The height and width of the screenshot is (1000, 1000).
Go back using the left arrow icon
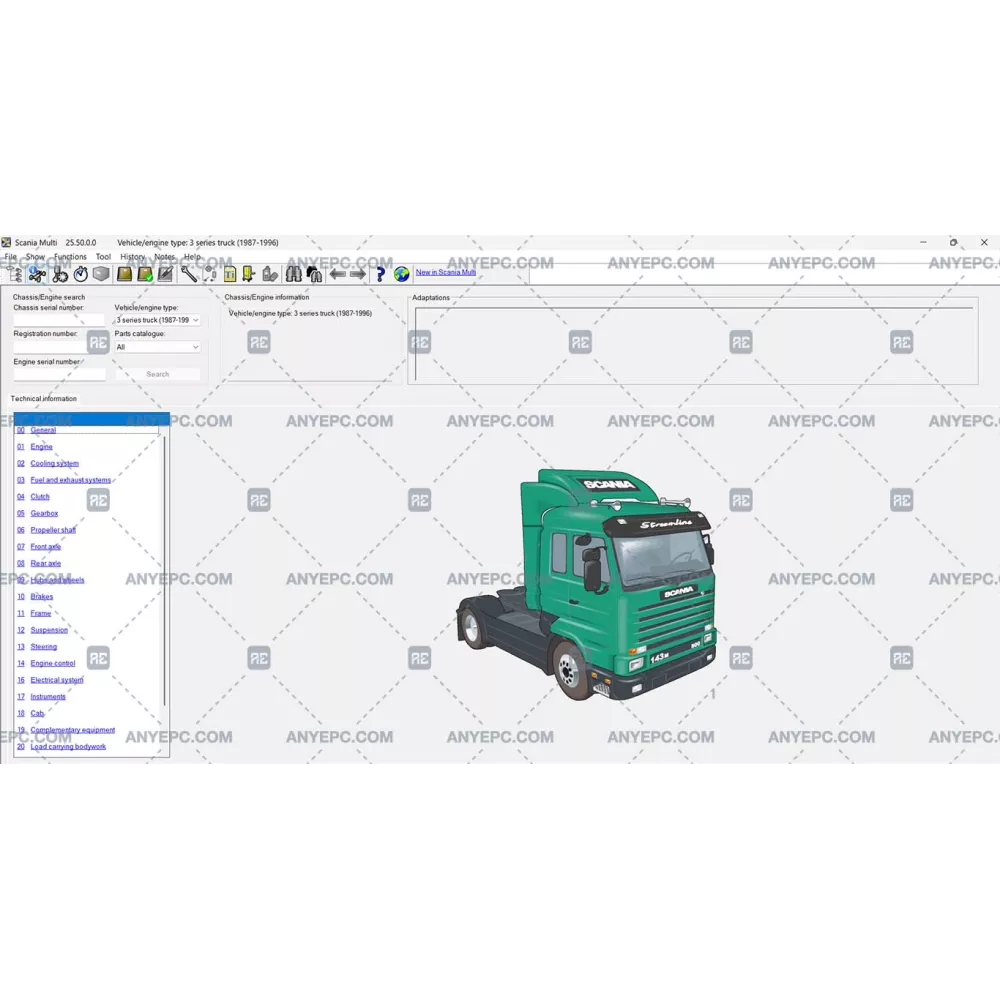click(337, 274)
